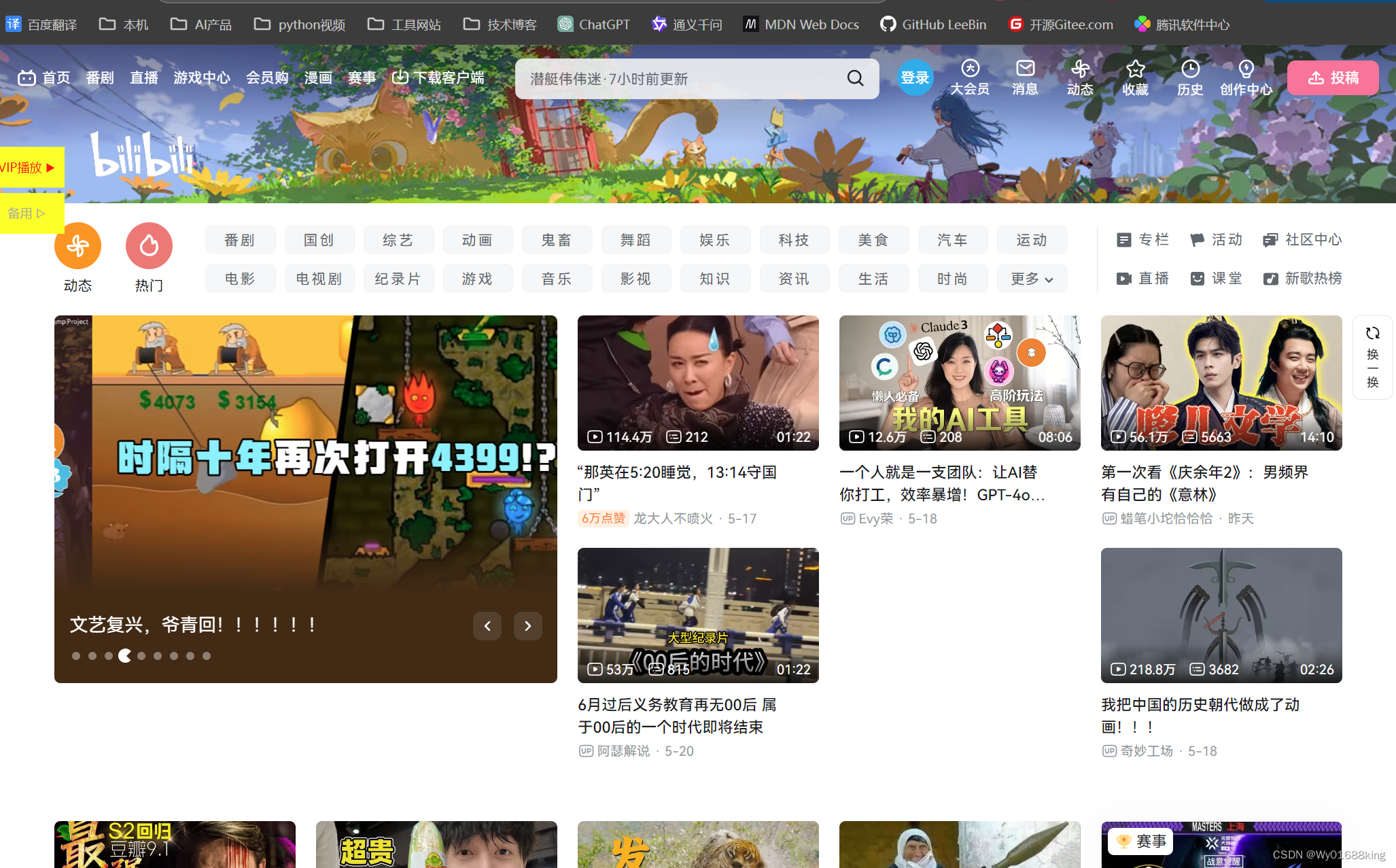Open 番剧 in top navigation
Viewport: 1396px width, 868px height.
pyautogui.click(x=100, y=77)
